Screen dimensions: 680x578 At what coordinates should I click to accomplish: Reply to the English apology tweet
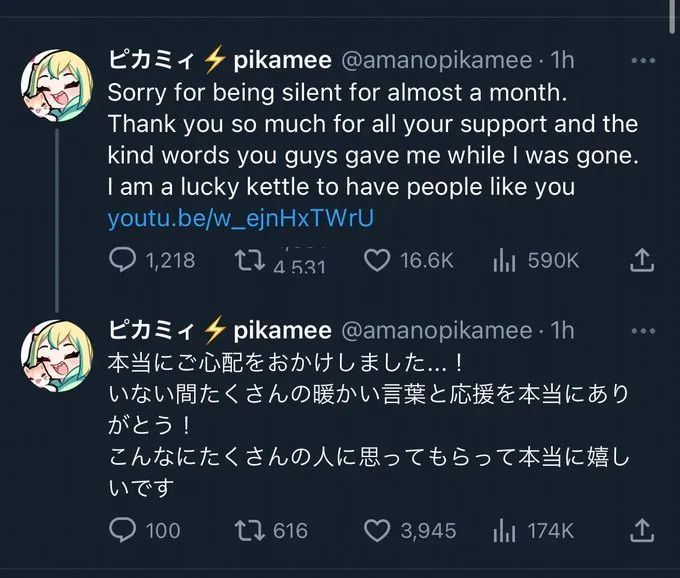point(122,261)
